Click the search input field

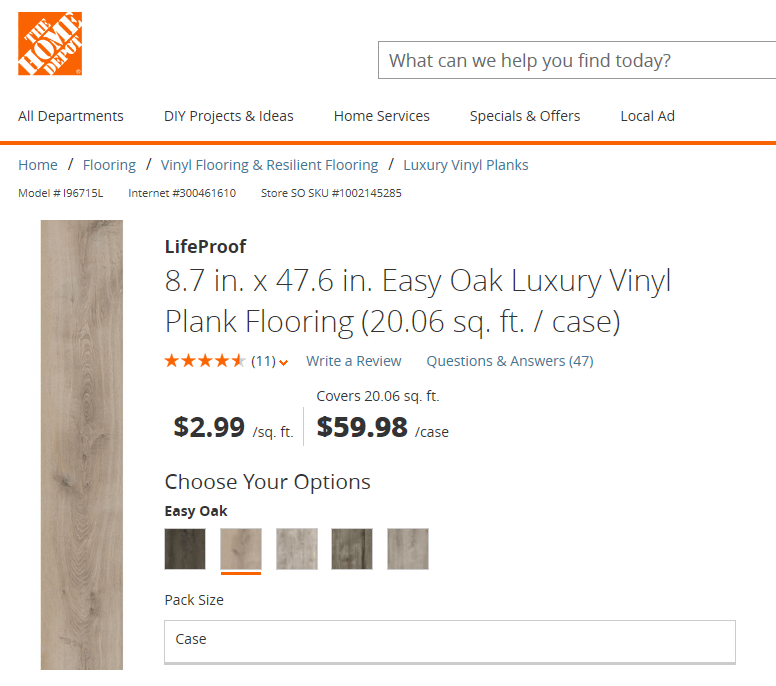(x=577, y=60)
